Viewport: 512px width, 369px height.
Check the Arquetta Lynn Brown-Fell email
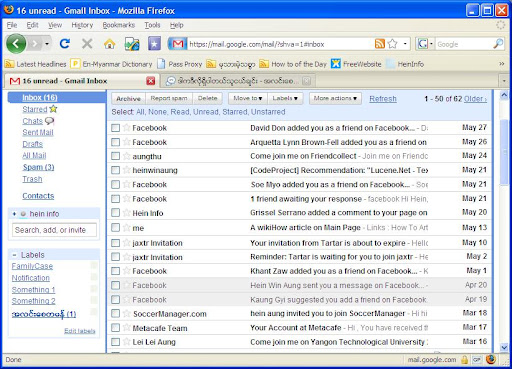point(115,142)
